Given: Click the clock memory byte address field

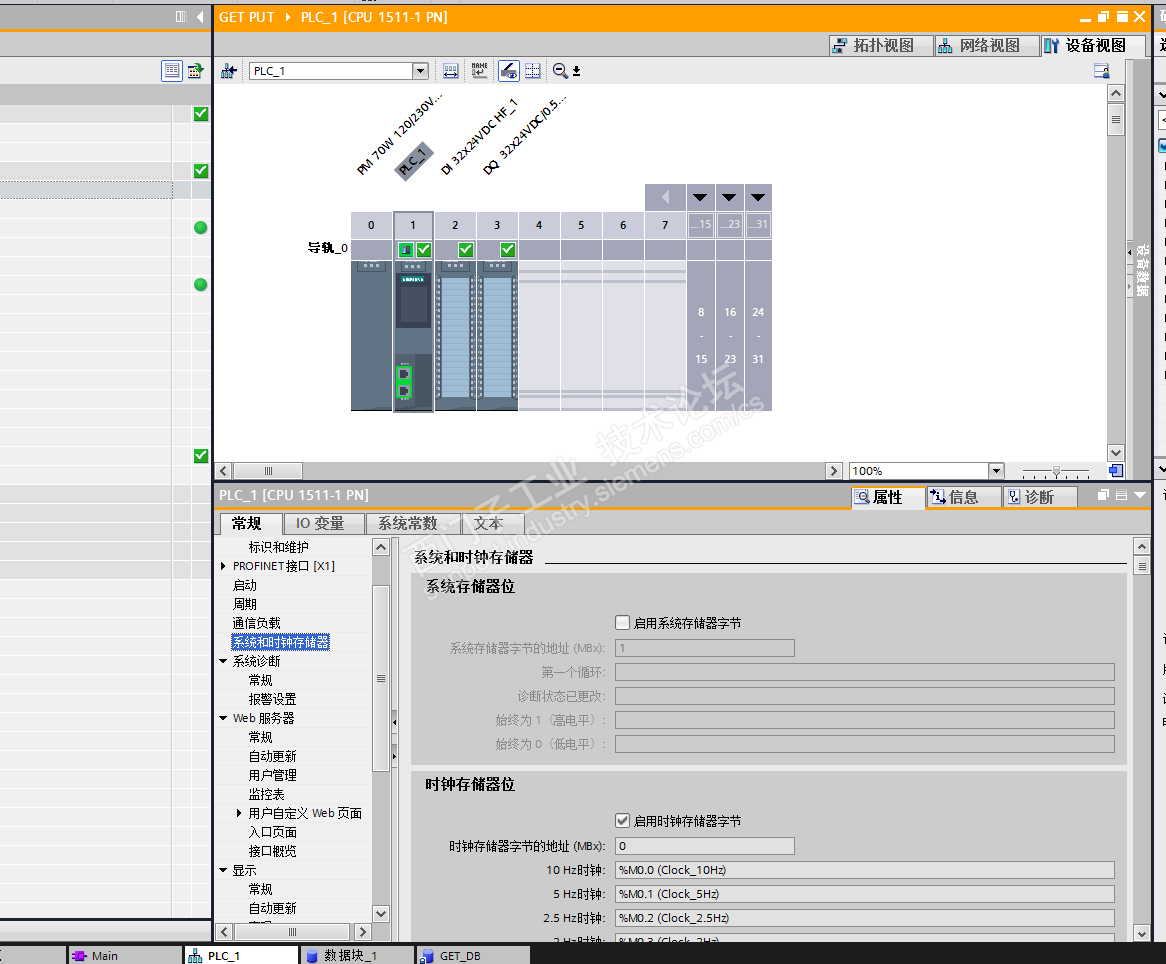Looking at the screenshot, I should (704, 846).
